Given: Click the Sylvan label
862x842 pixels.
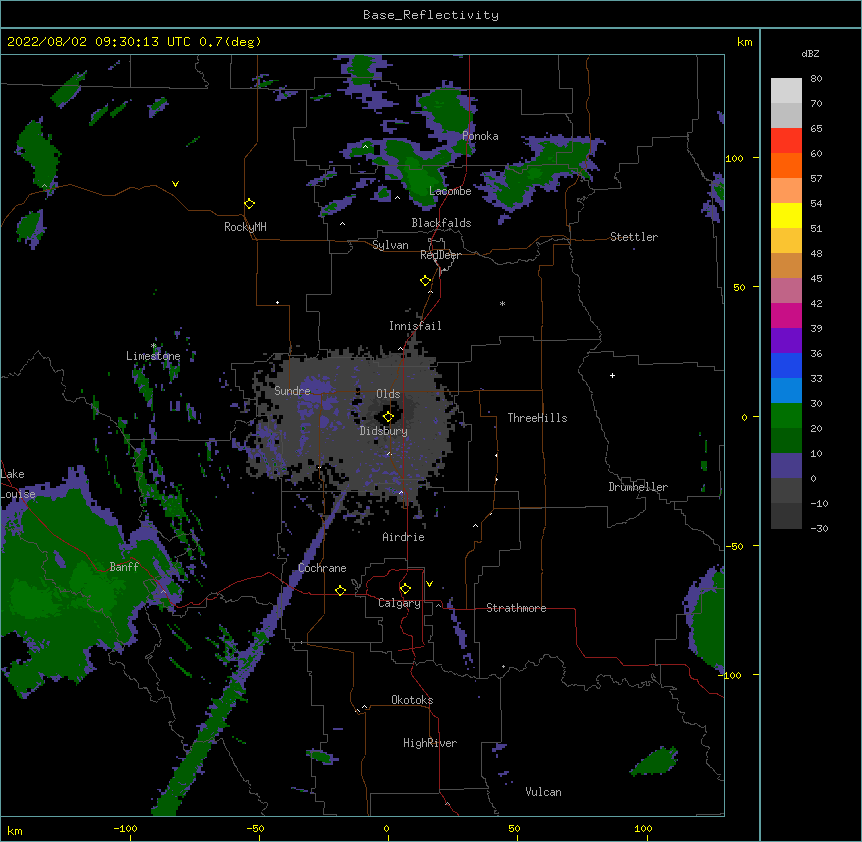Looking at the screenshot, I should tap(390, 245).
